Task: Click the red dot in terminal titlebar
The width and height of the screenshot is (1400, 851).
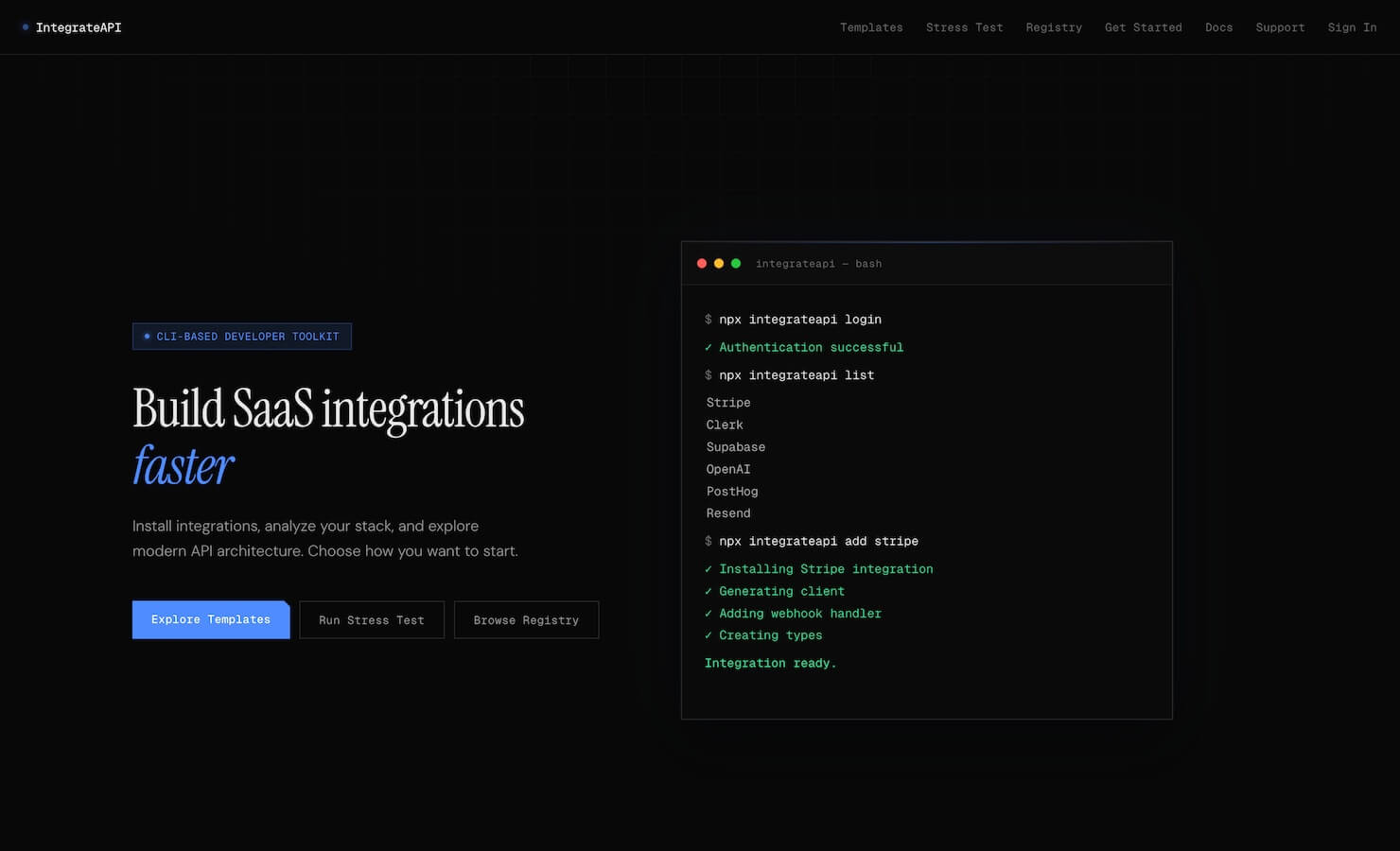Action: click(x=702, y=264)
